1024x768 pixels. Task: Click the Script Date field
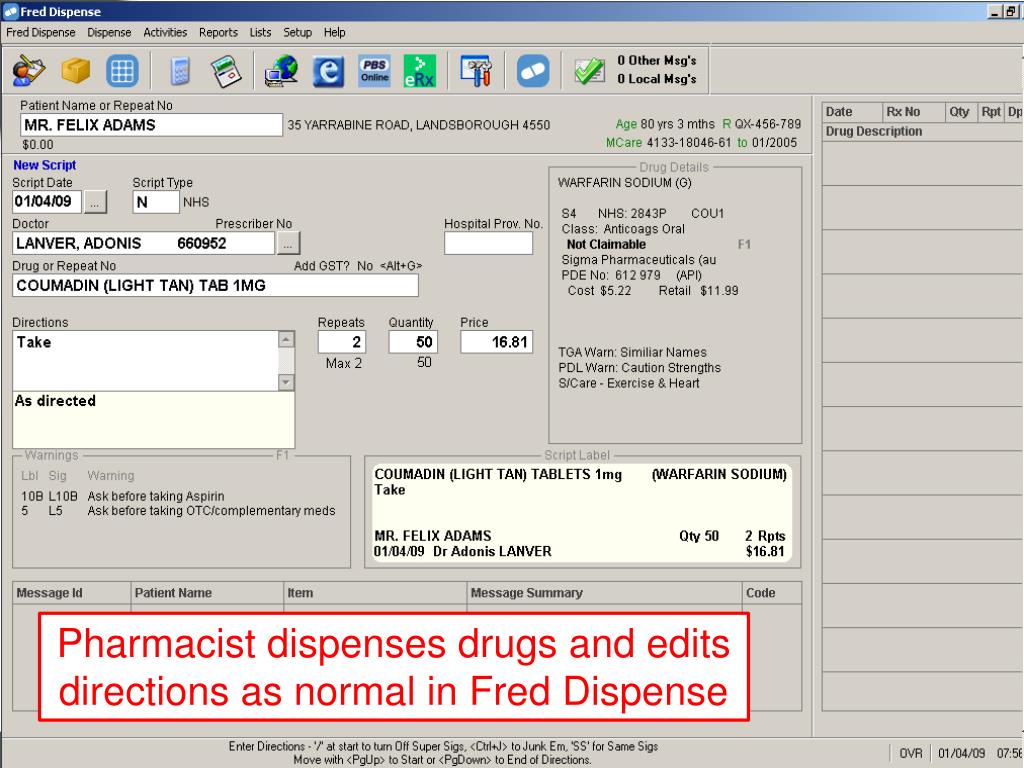[46, 201]
